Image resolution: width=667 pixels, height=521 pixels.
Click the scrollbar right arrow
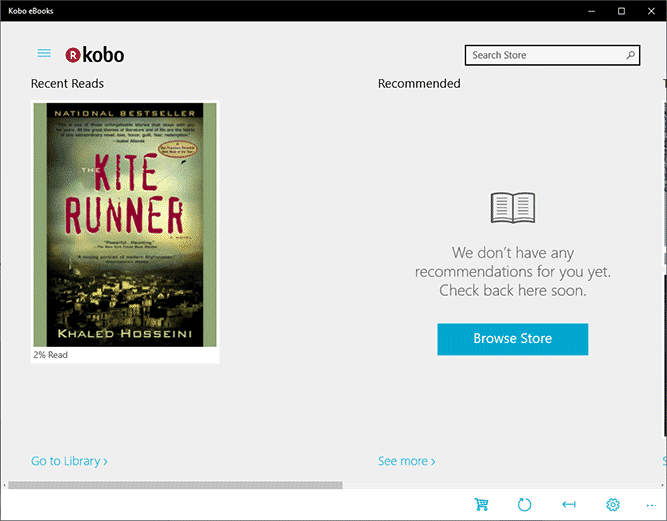tap(661, 485)
